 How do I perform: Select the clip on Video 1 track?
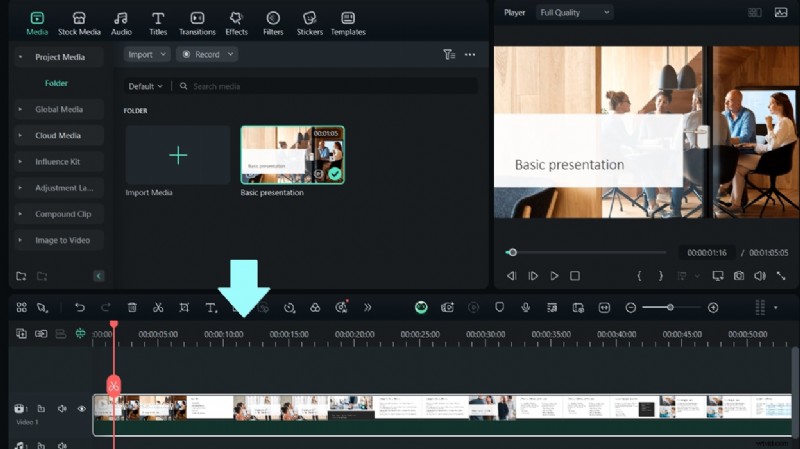442,415
